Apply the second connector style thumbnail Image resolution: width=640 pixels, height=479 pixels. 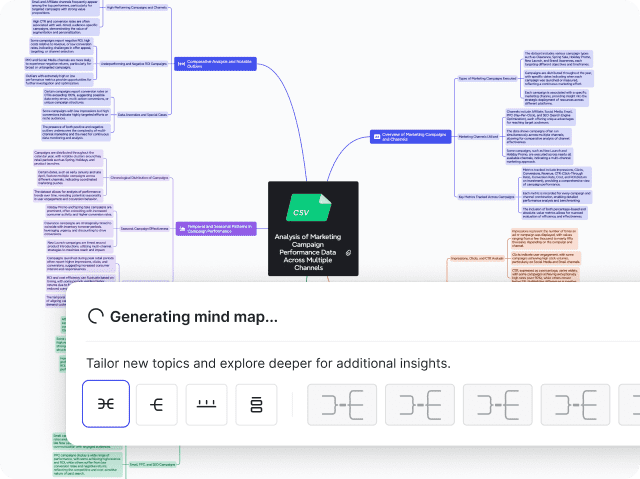coord(417,404)
